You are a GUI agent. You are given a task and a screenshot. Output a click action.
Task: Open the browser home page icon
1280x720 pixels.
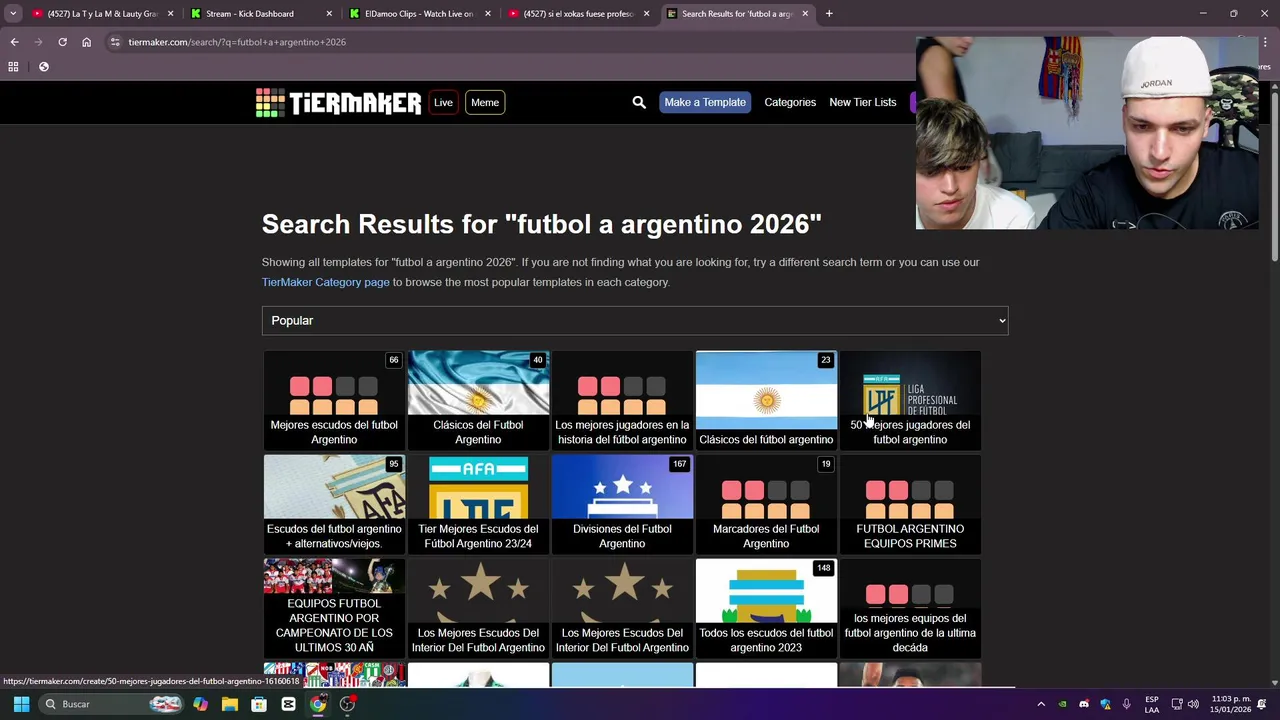[86, 42]
